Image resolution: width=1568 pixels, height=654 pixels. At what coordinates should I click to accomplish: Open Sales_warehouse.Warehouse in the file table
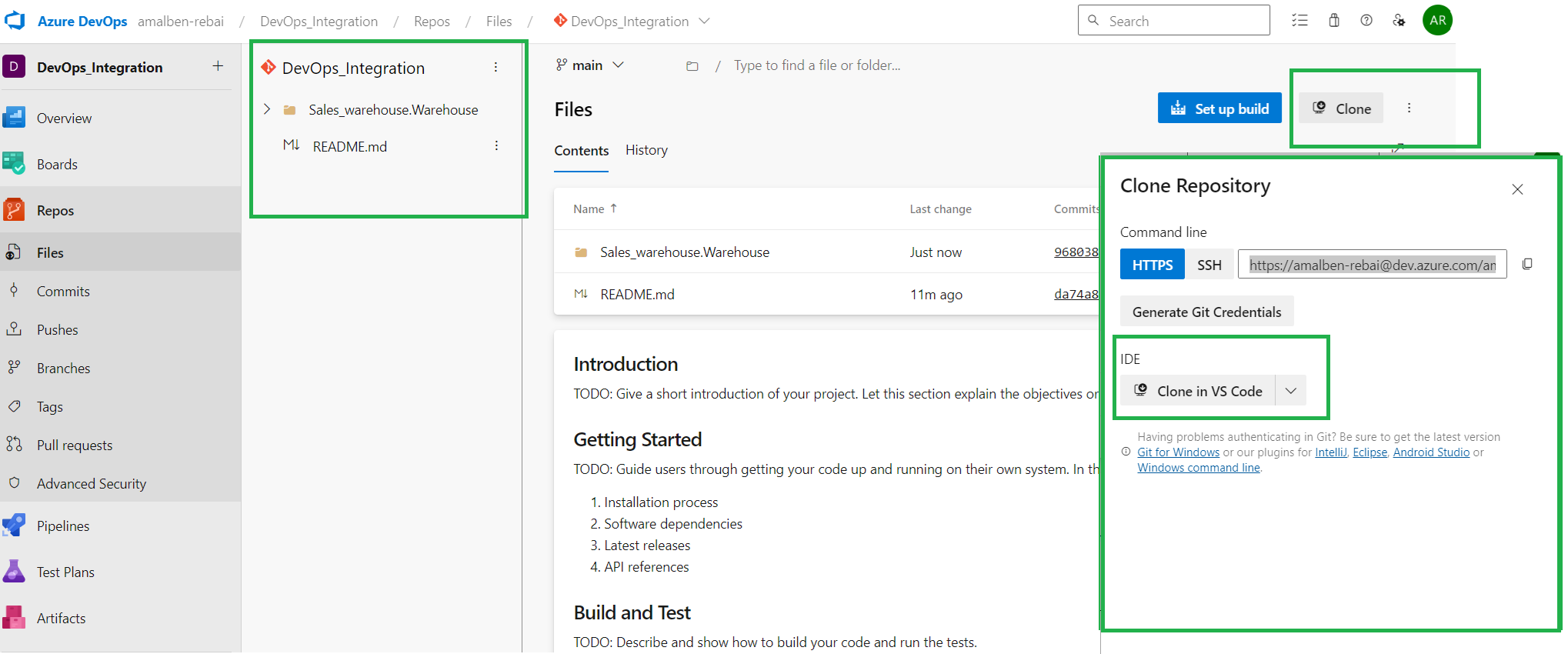point(685,252)
